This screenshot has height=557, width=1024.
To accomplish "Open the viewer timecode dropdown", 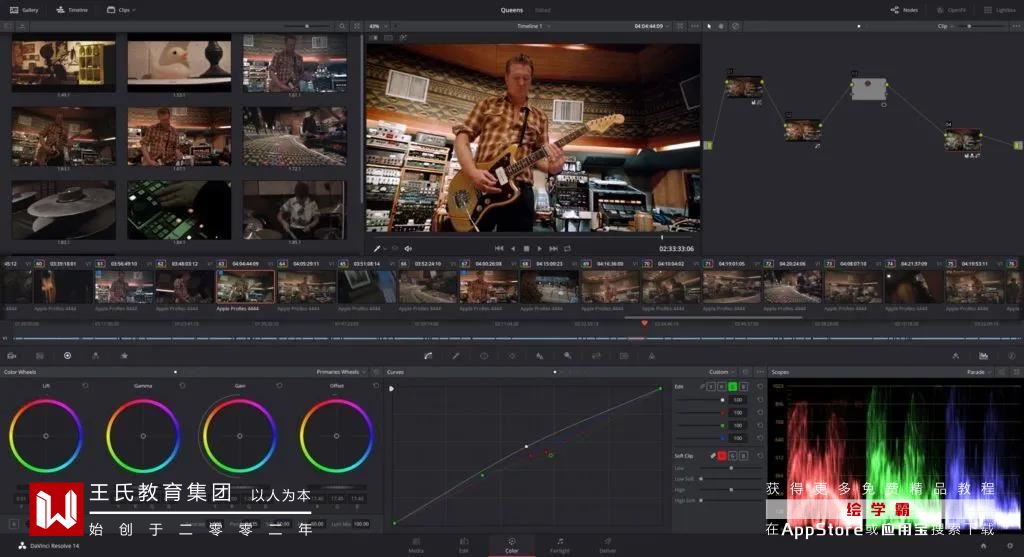I will click(x=651, y=26).
